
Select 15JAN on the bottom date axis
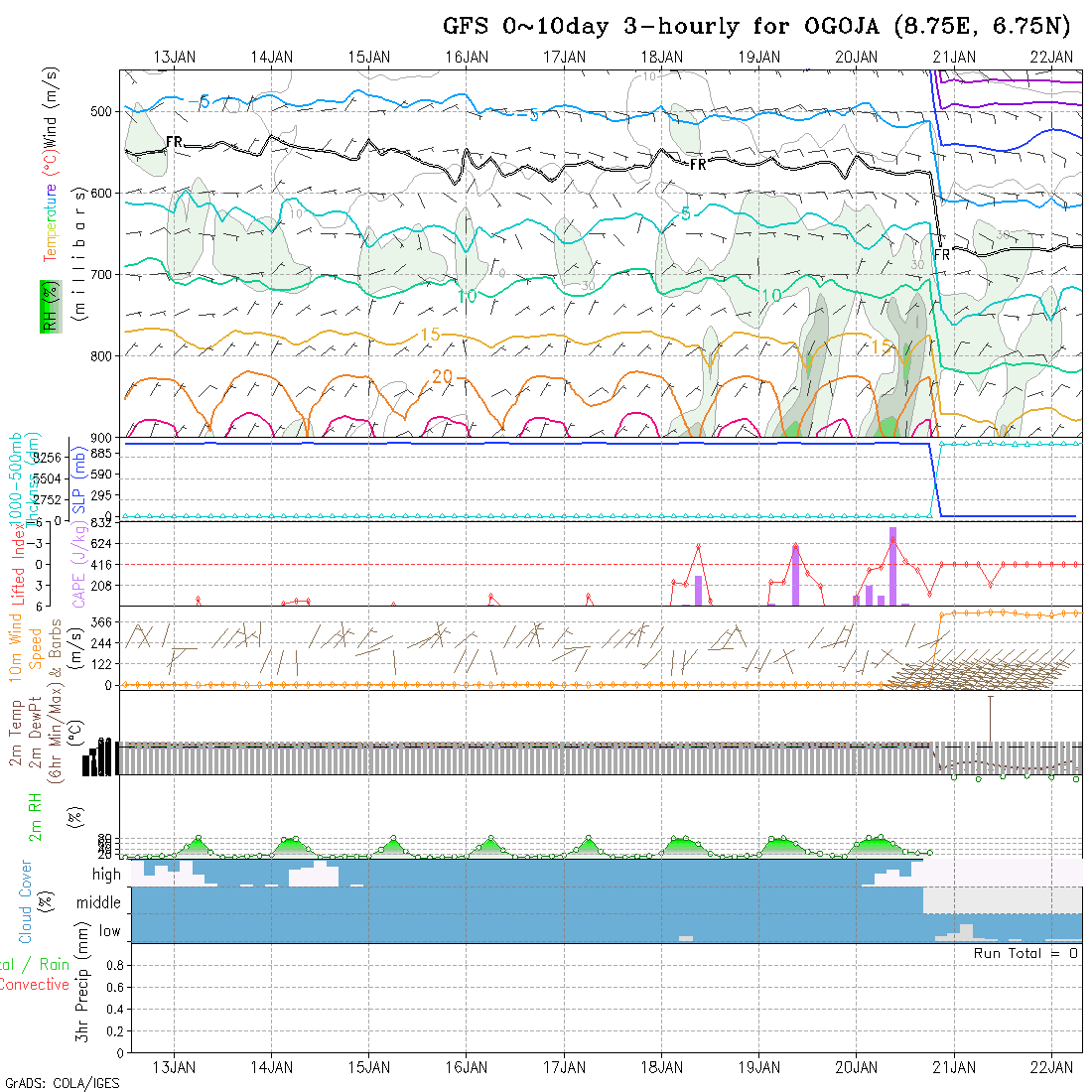pos(369,1066)
